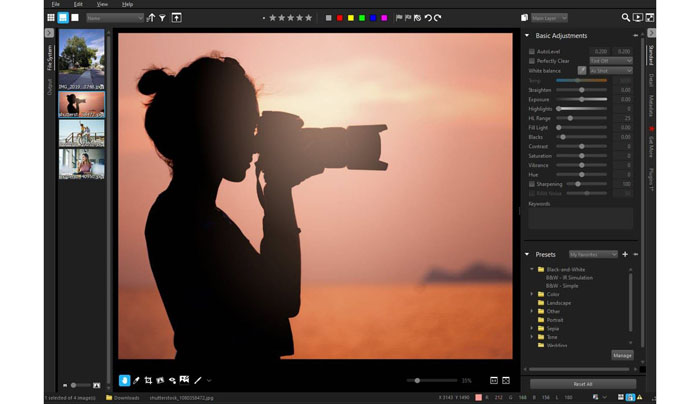Toggle the Perfectly Clear checkbox
700x404 pixels.
pos(531,60)
